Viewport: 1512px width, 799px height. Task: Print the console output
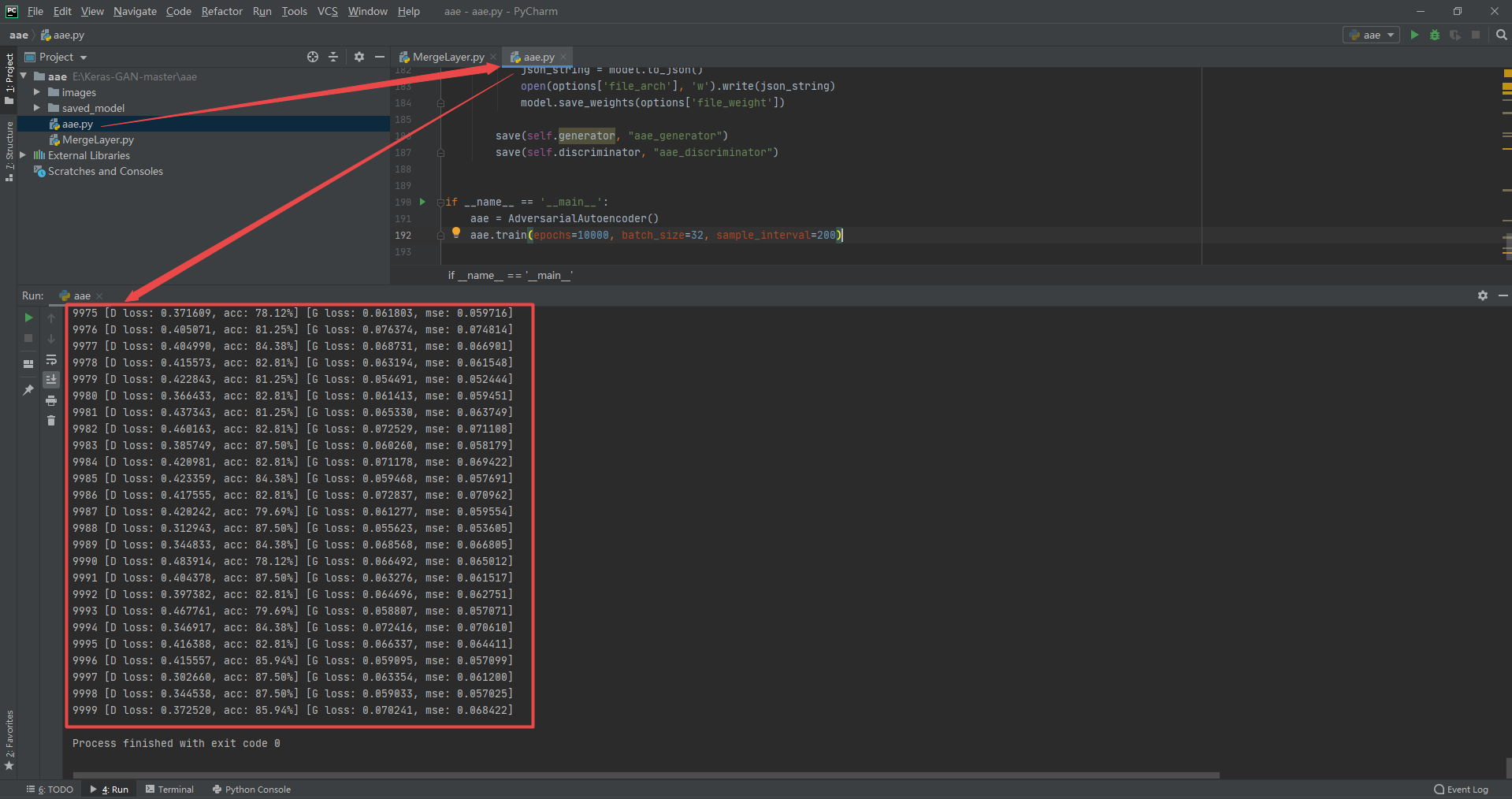(51, 400)
